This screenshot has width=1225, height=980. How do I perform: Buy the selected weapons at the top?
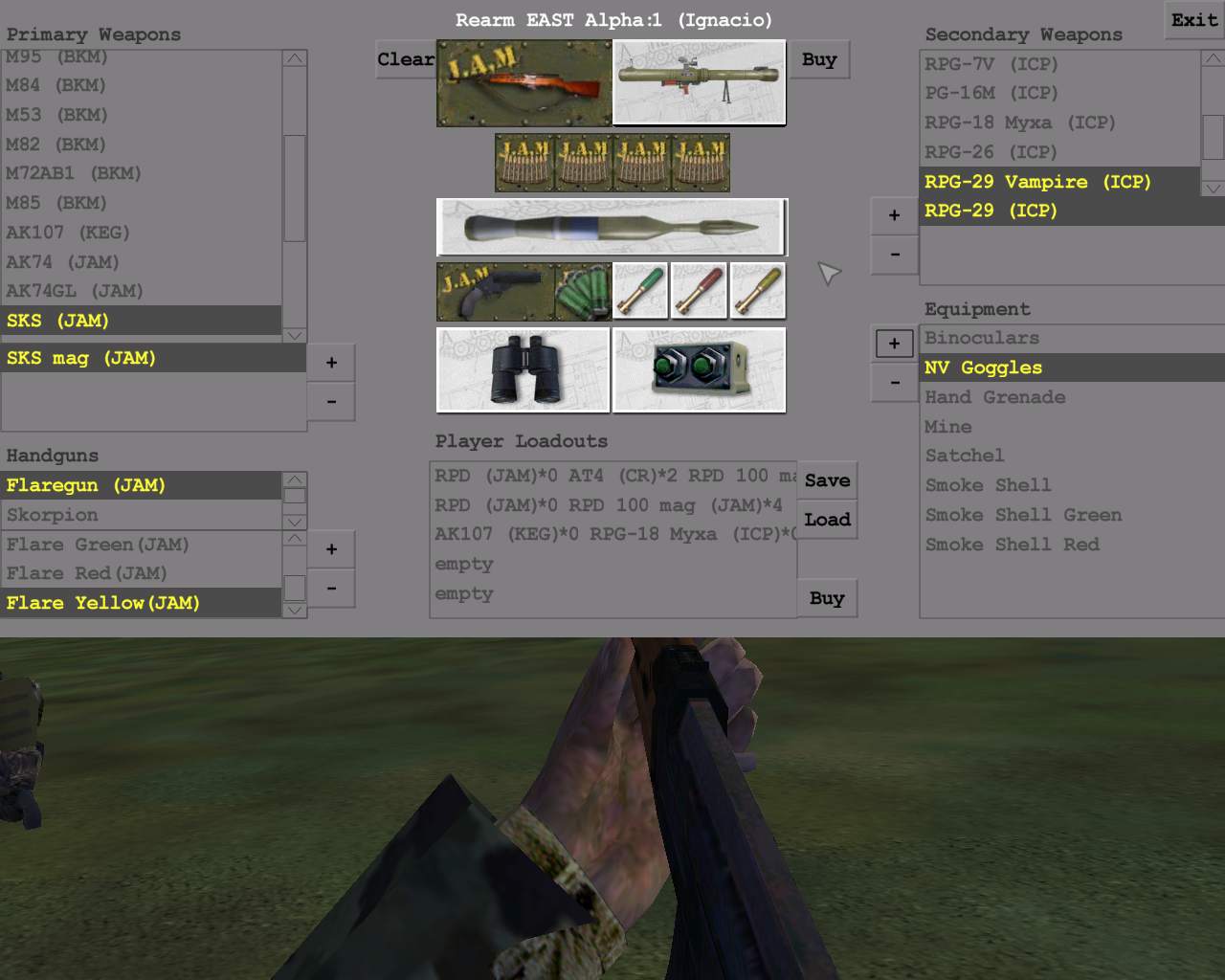coord(819,59)
